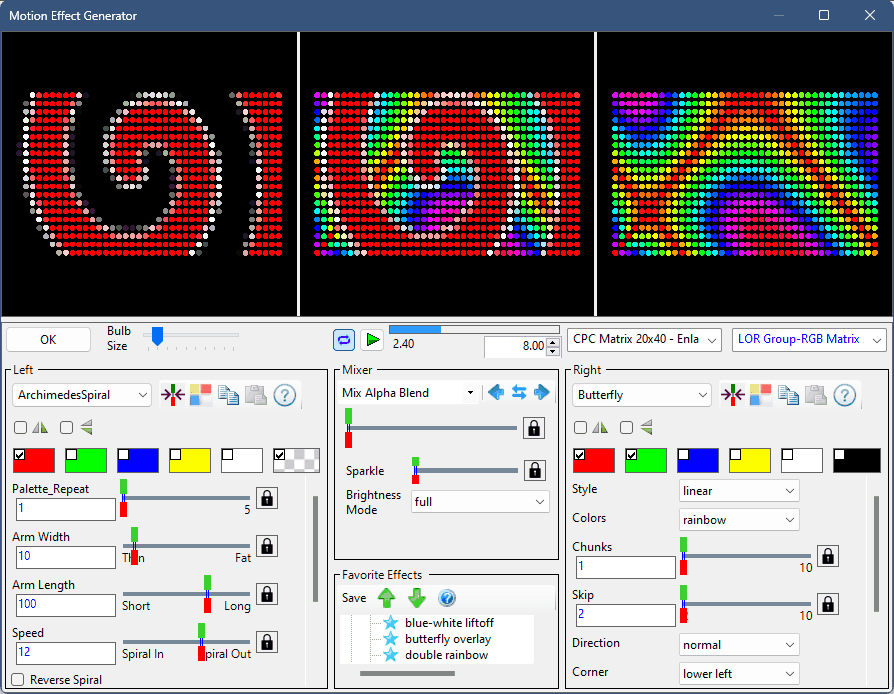
Task: Paste settings into the Left effect
Action: click(x=256, y=395)
